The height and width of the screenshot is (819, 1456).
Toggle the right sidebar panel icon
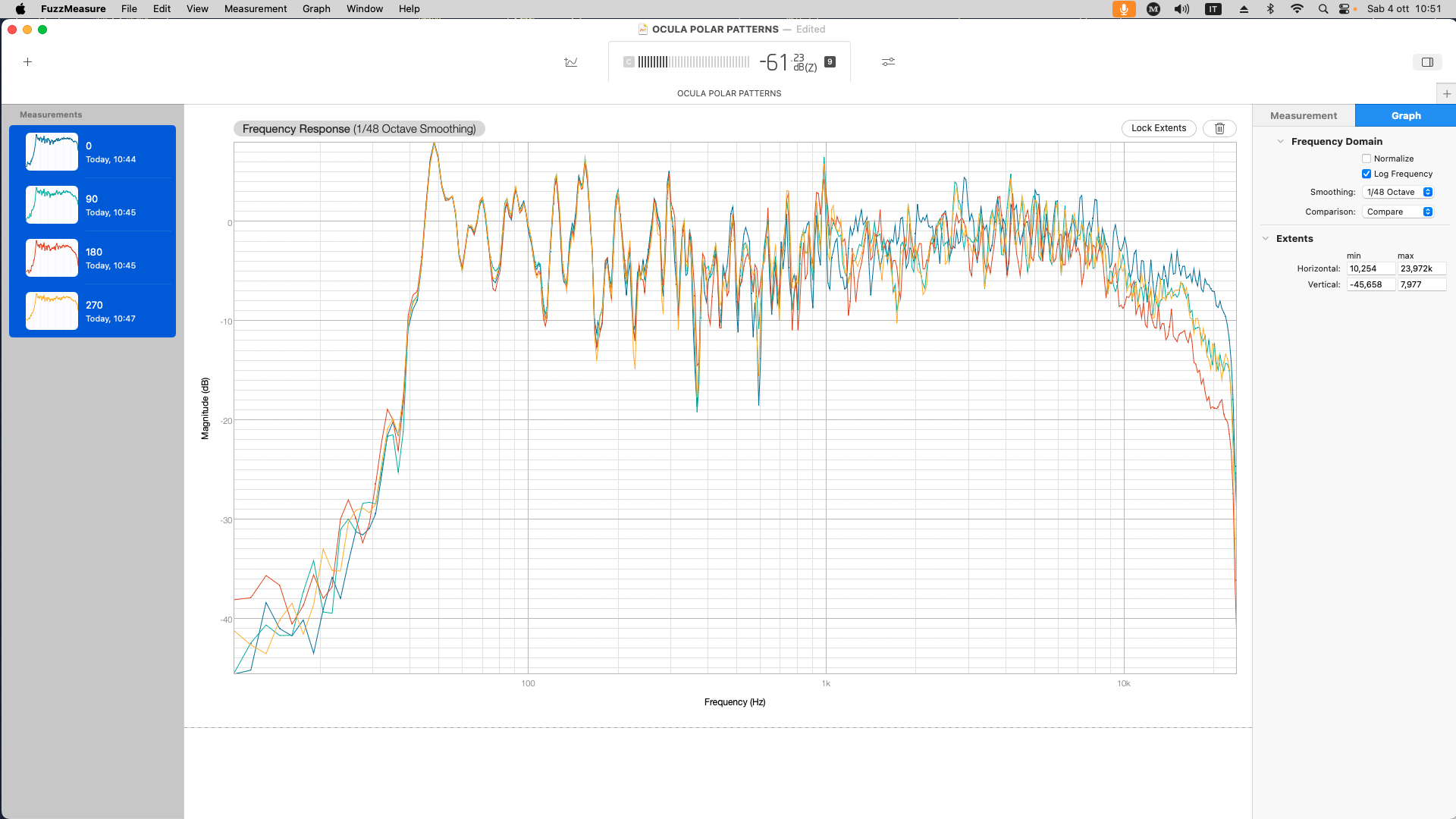1427,62
